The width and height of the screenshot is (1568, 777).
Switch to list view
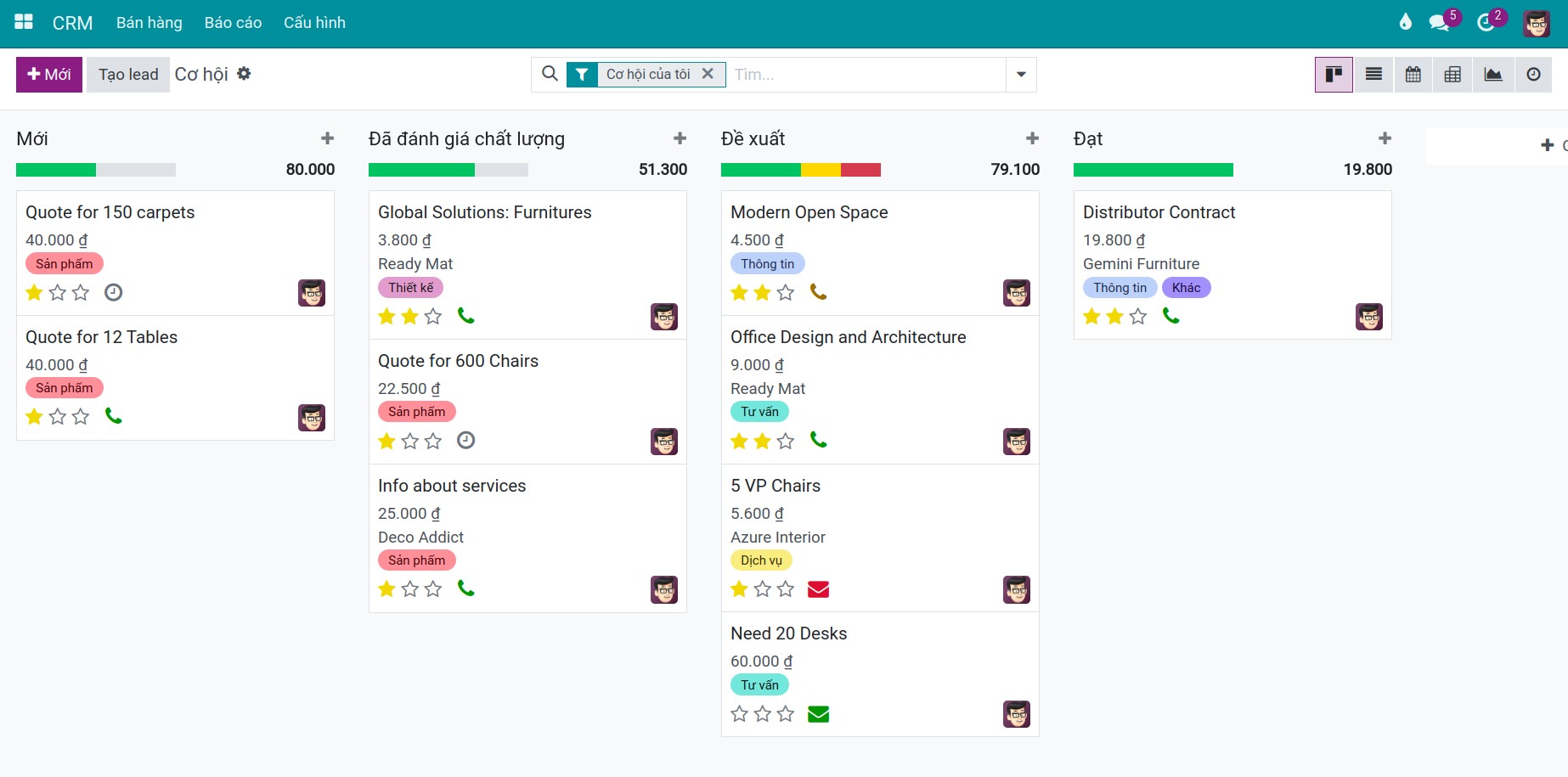click(1373, 75)
